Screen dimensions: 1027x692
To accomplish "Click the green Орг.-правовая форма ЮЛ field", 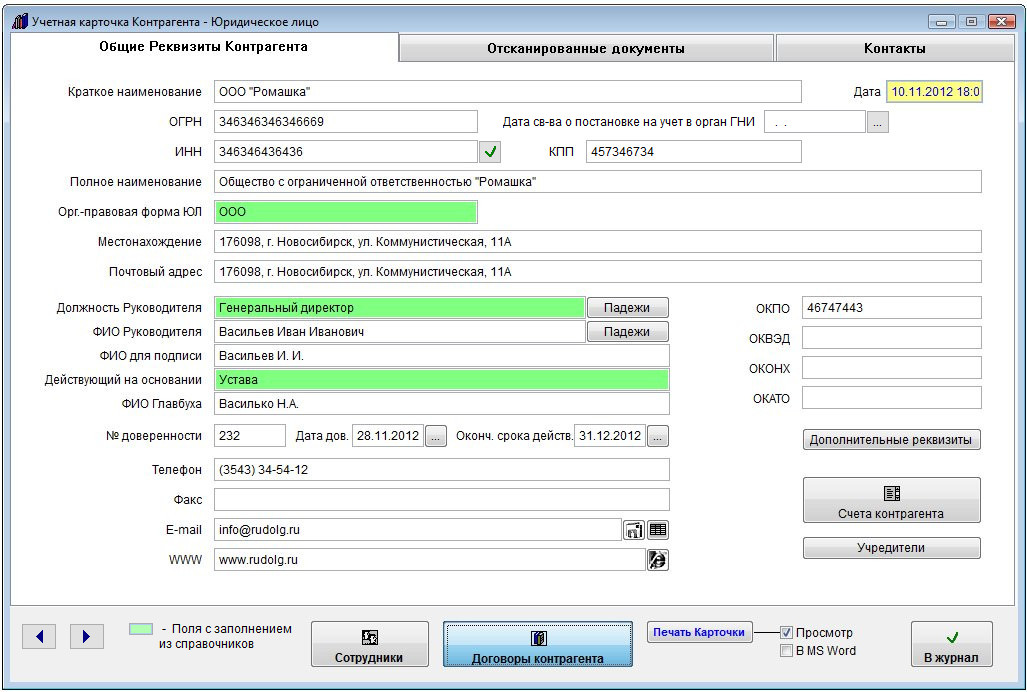I will pos(345,212).
